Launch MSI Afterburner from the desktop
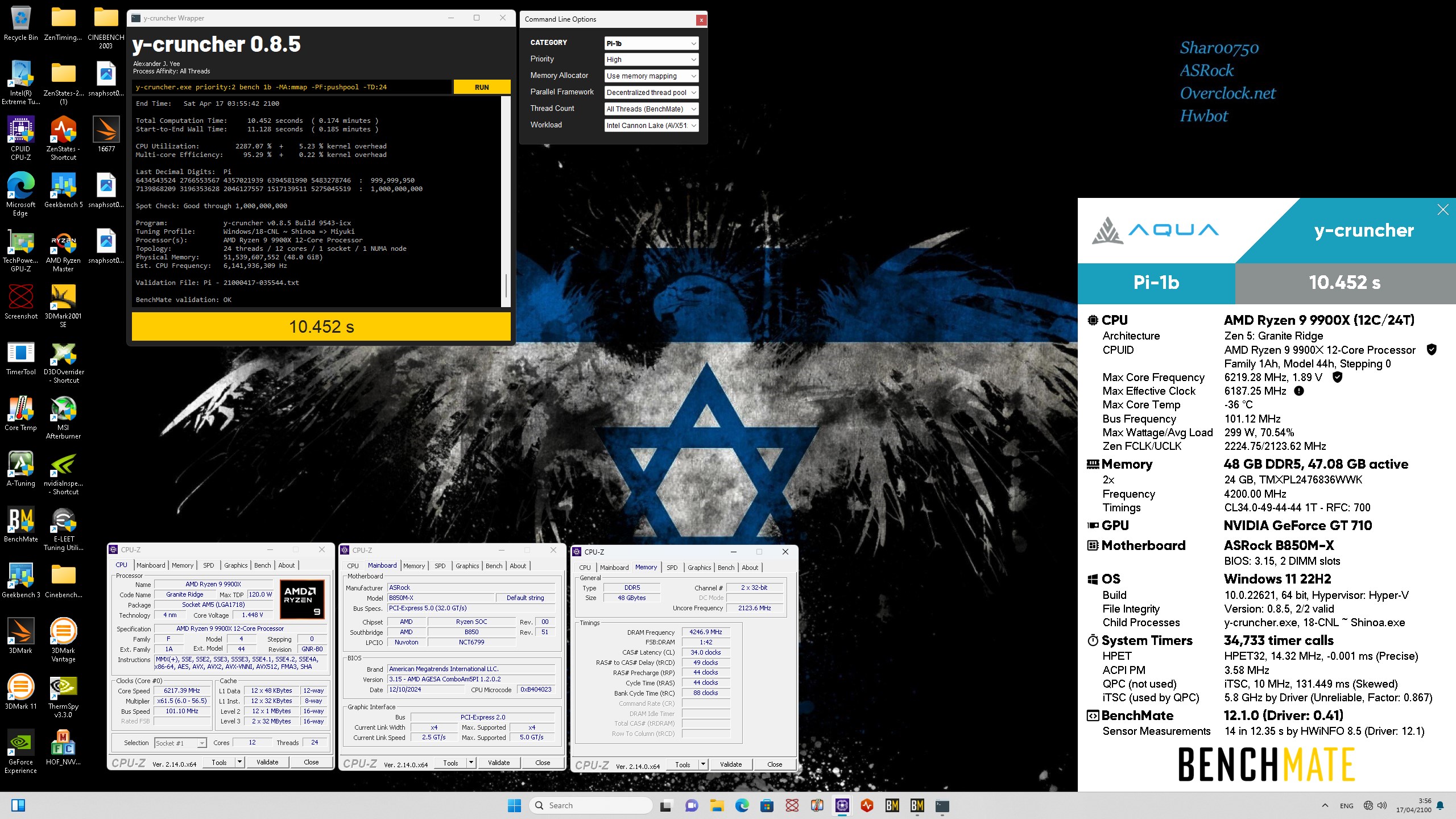The height and width of the screenshot is (819, 1456). point(63,417)
